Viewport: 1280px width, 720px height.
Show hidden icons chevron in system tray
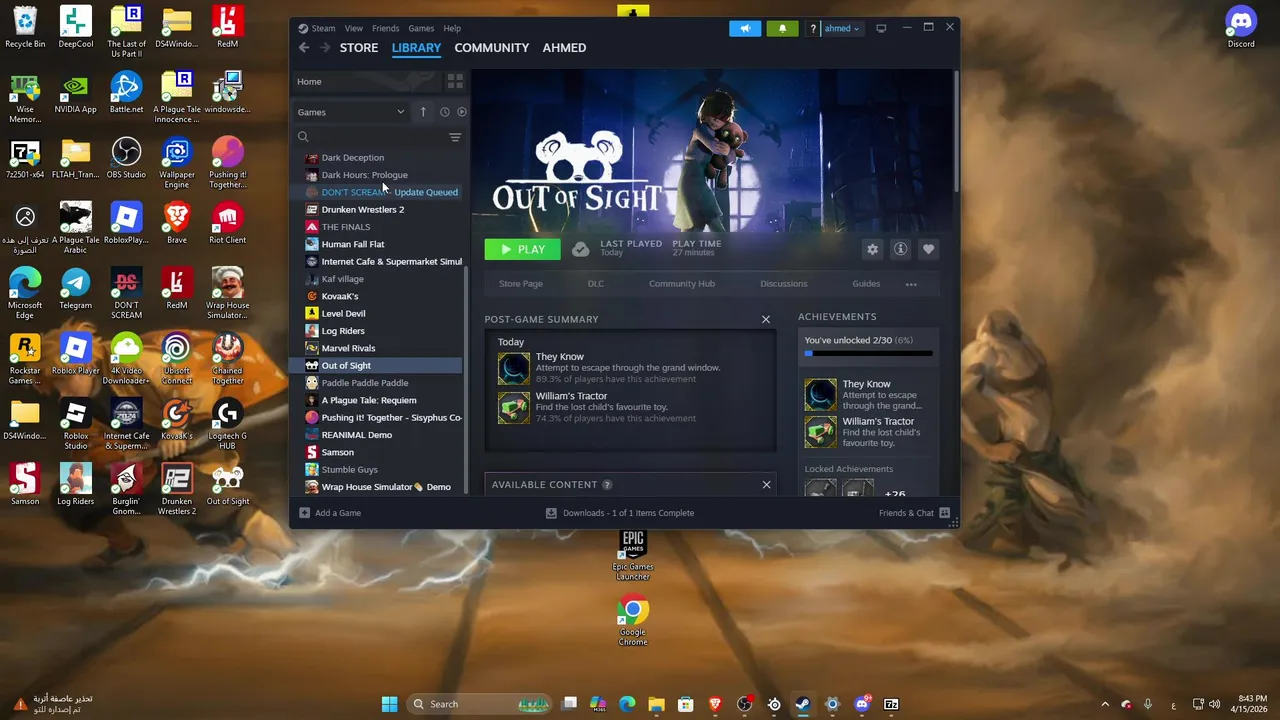[x=1104, y=704]
